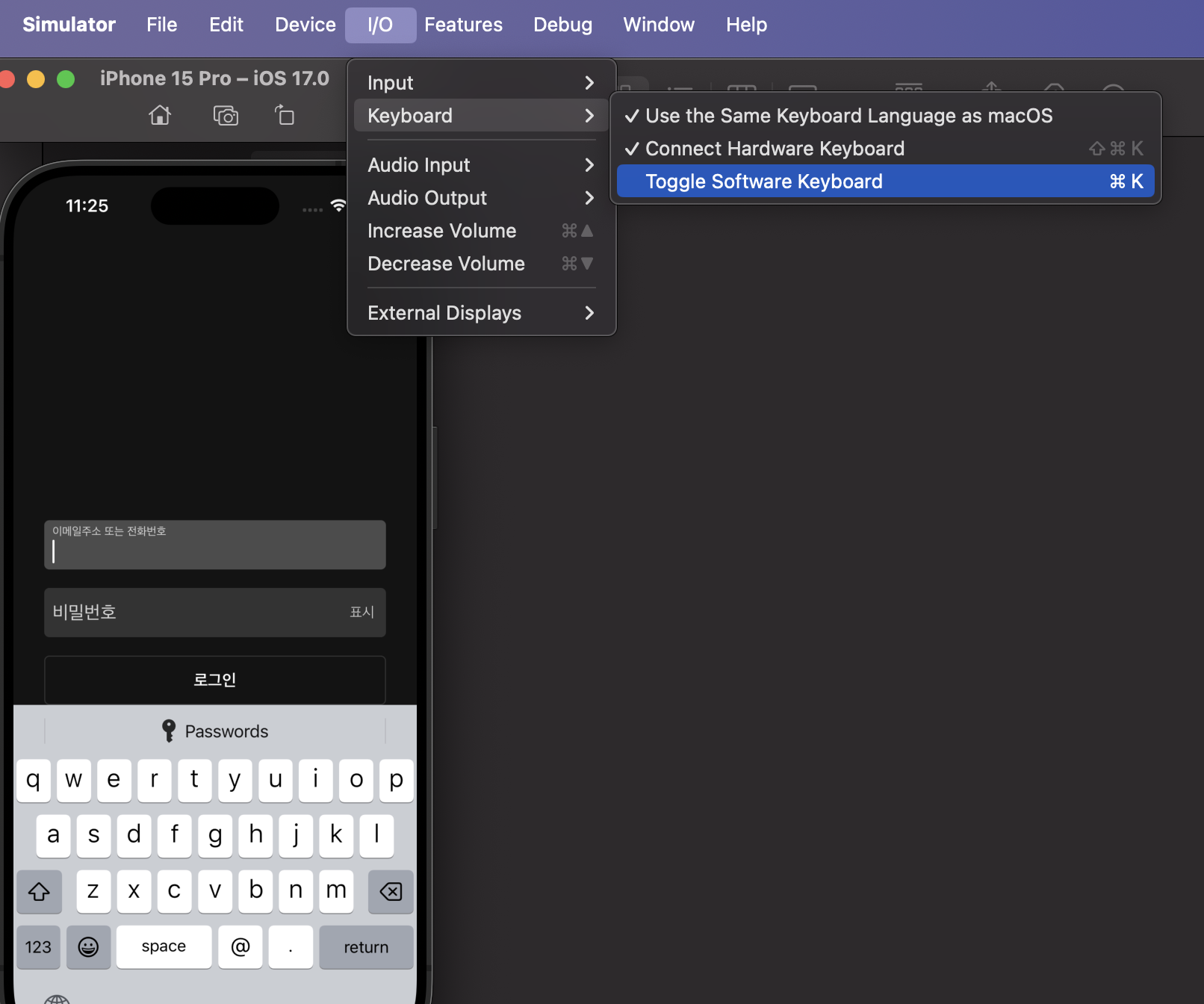Tap the shift key on the keyboard
The width and height of the screenshot is (1204, 1004).
[x=39, y=890]
